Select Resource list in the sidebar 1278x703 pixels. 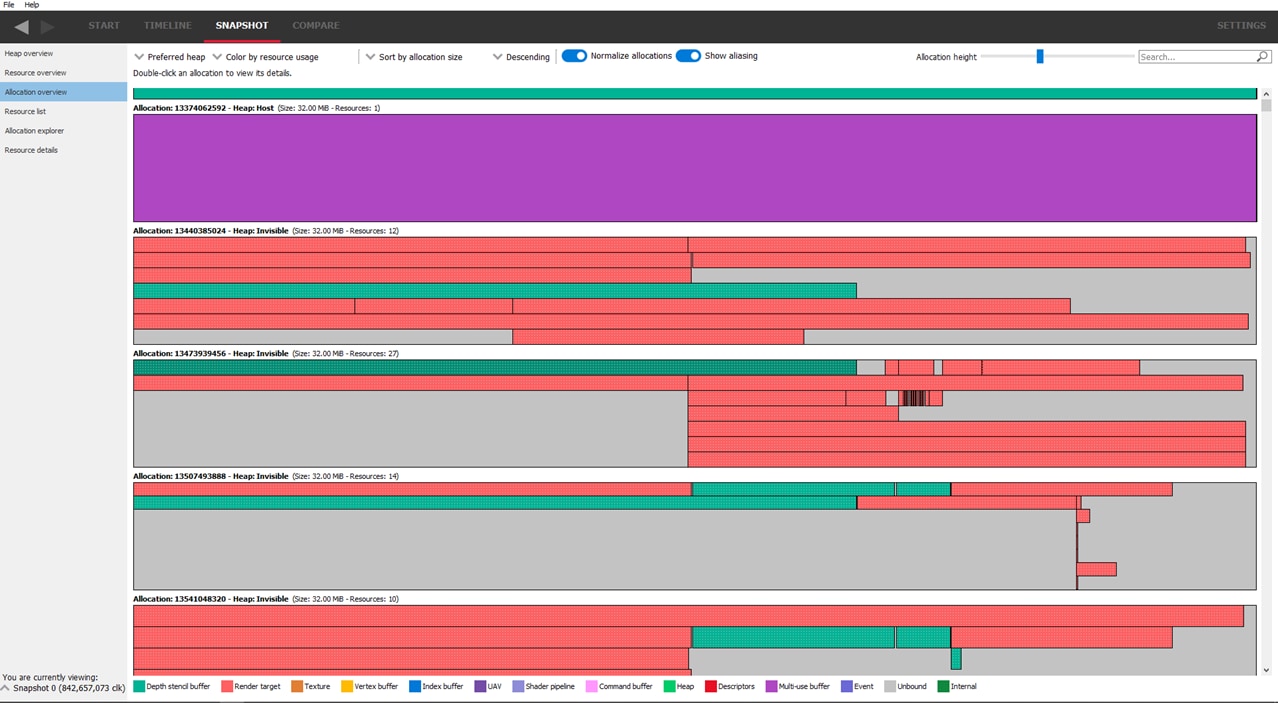(26, 111)
